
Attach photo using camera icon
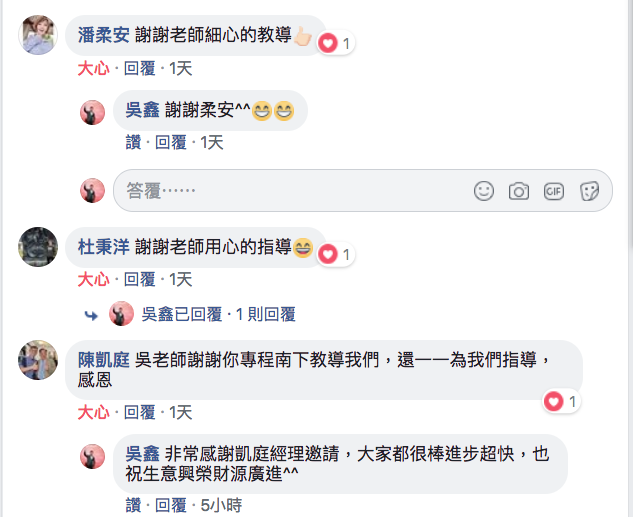[519, 191]
